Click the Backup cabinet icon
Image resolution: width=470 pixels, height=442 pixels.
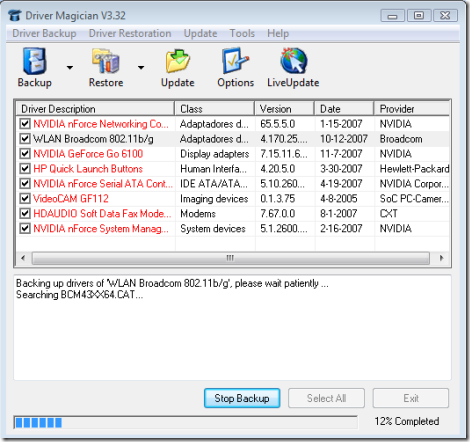tap(34, 61)
